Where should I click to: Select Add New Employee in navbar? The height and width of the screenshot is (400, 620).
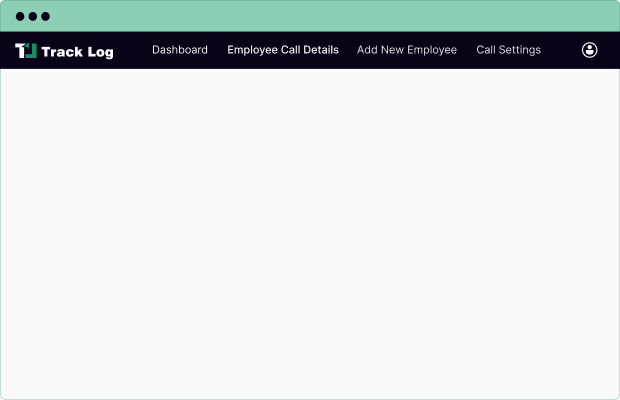(407, 50)
